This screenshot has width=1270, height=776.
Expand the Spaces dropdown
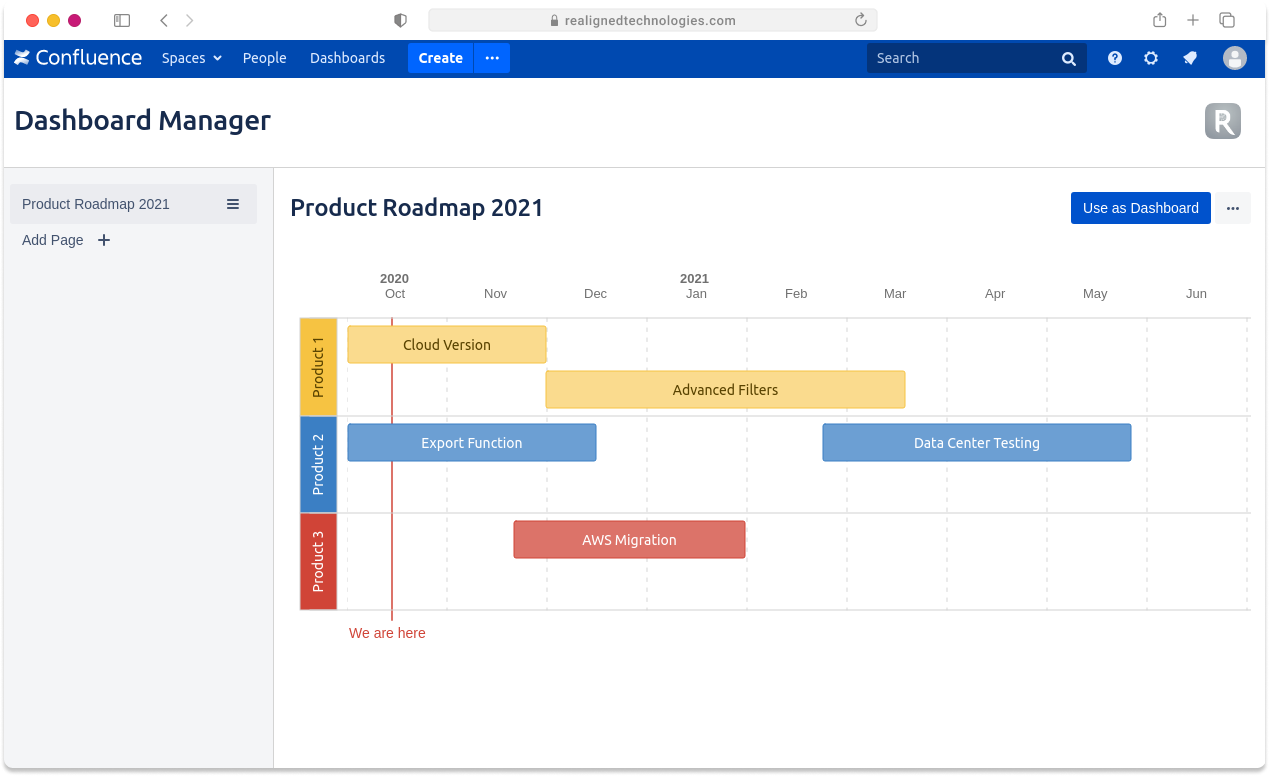coord(191,58)
